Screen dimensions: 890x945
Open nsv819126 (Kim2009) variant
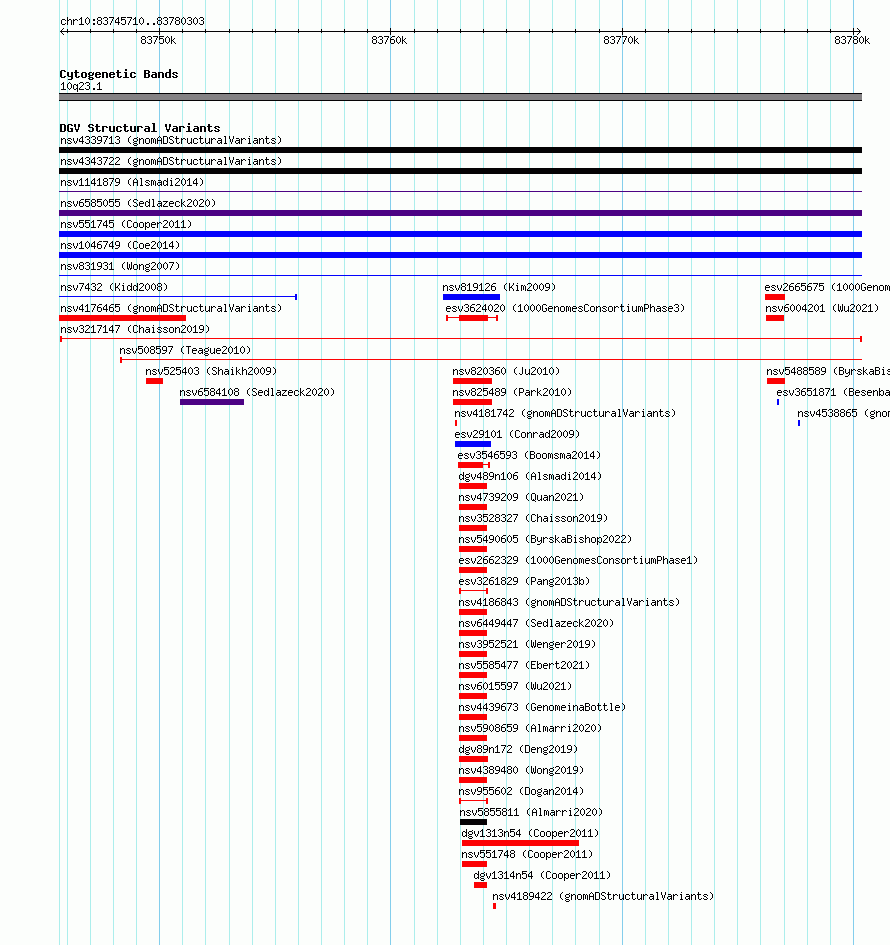(499, 287)
